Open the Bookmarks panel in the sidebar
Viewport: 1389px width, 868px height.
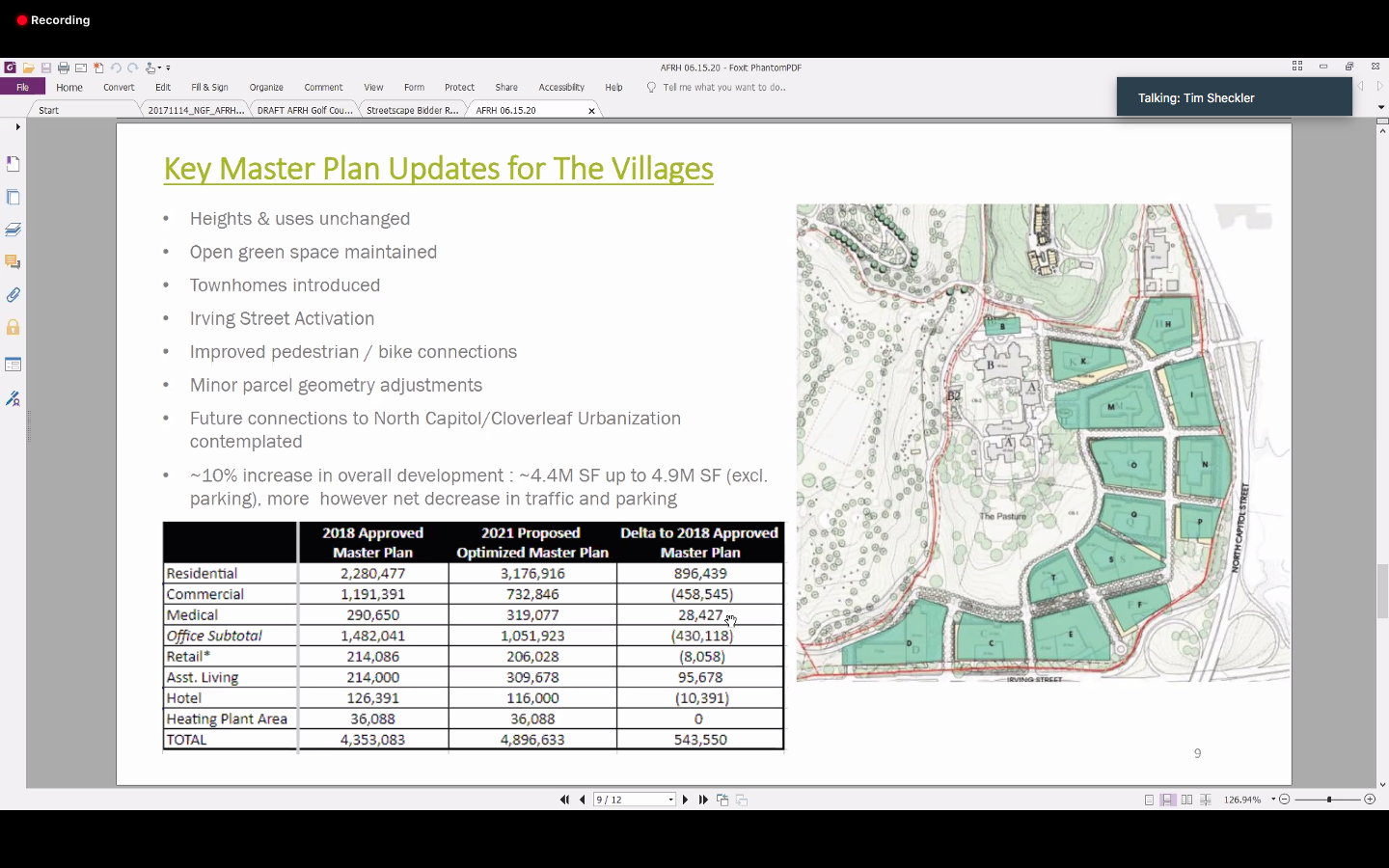click(x=14, y=164)
